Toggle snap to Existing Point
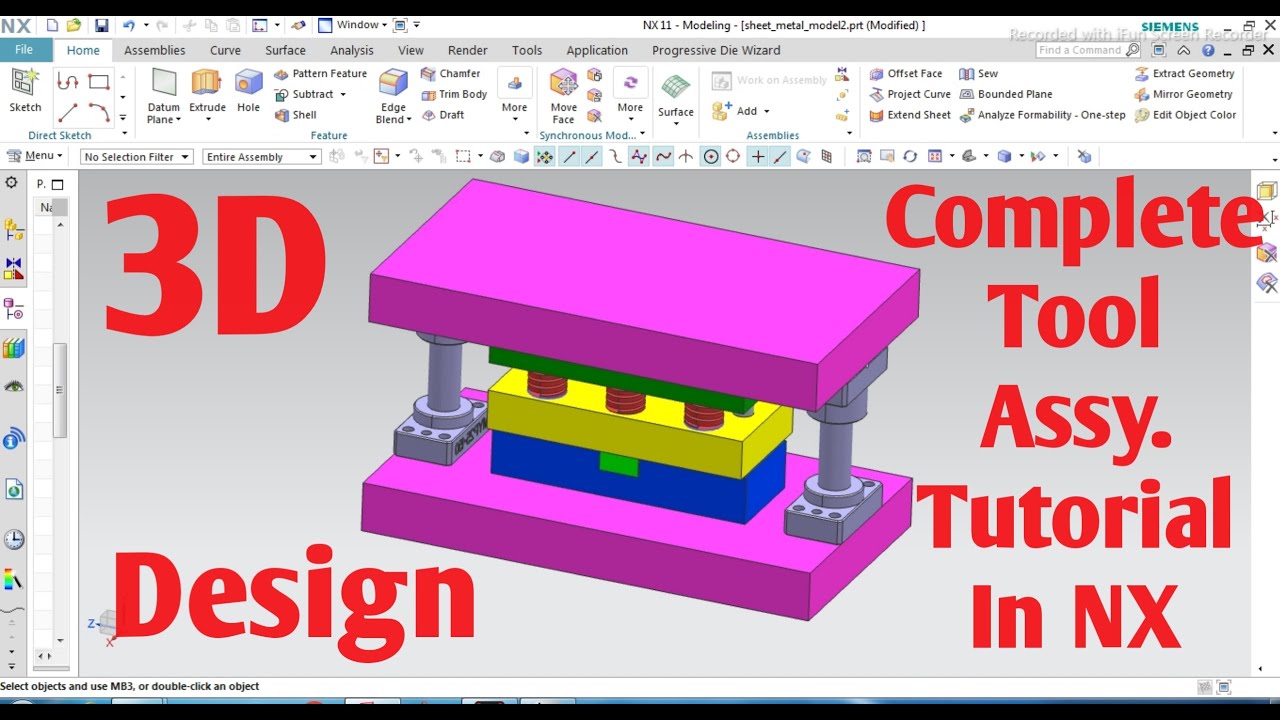 coord(758,157)
